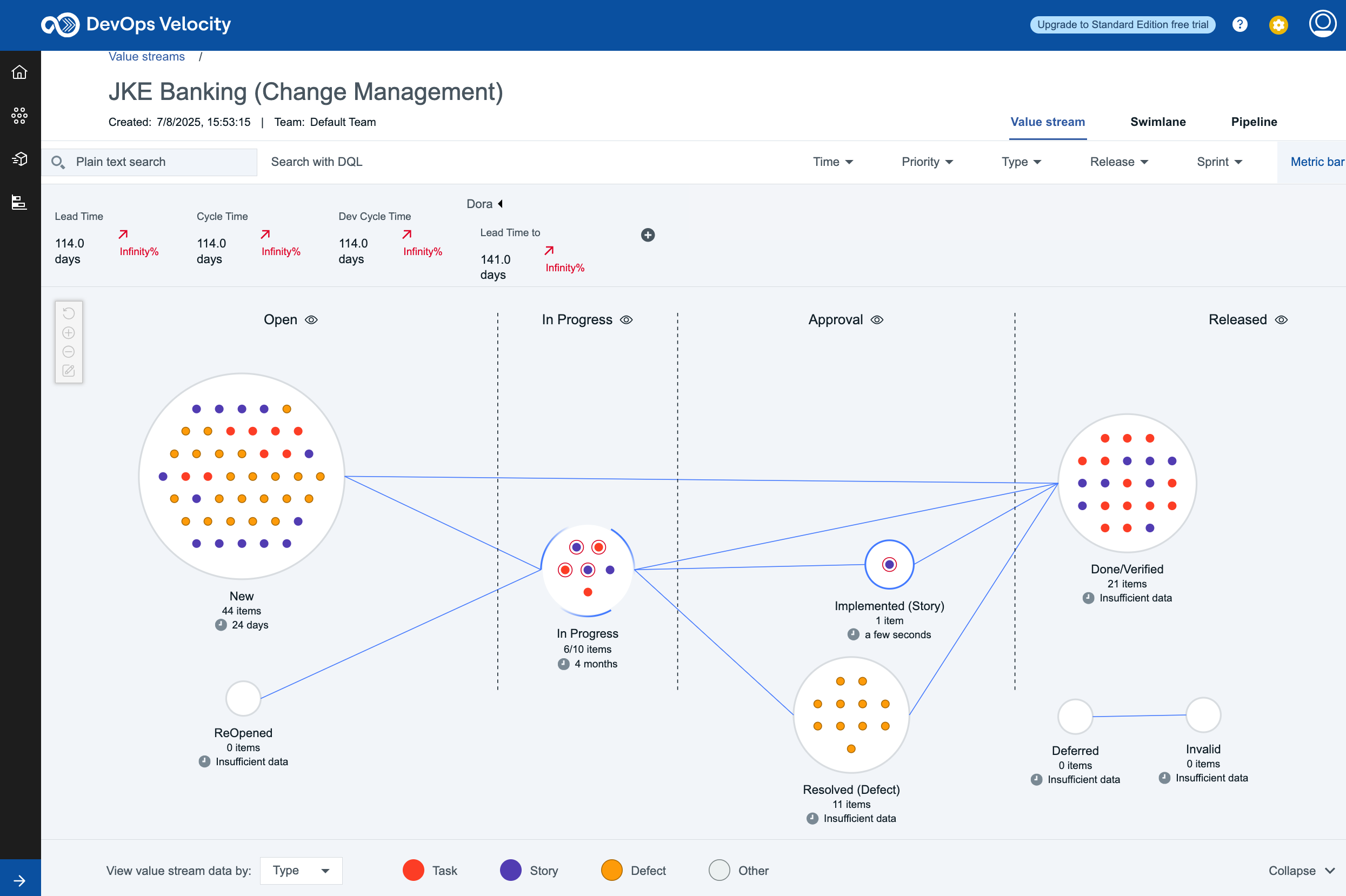Click the '44 items' count under New
The height and width of the screenshot is (896, 1346).
241,611
